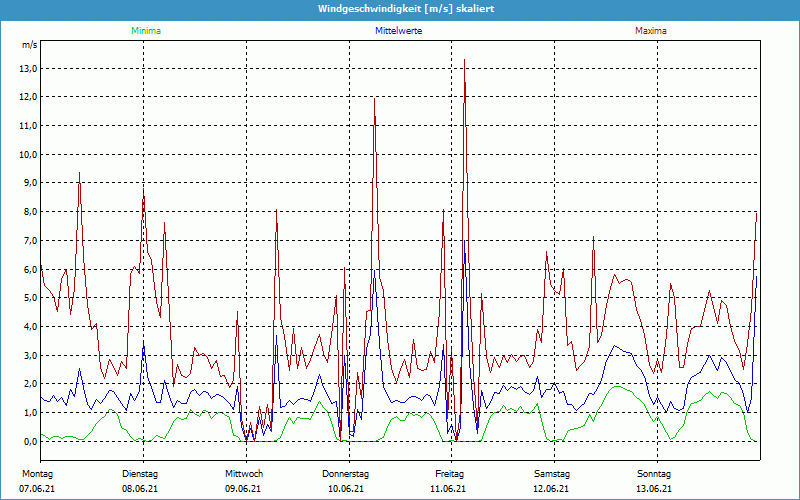This screenshot has width=800, height=500.
Task: Click the 4,0 y-axis value
Action: pos(30,327)
